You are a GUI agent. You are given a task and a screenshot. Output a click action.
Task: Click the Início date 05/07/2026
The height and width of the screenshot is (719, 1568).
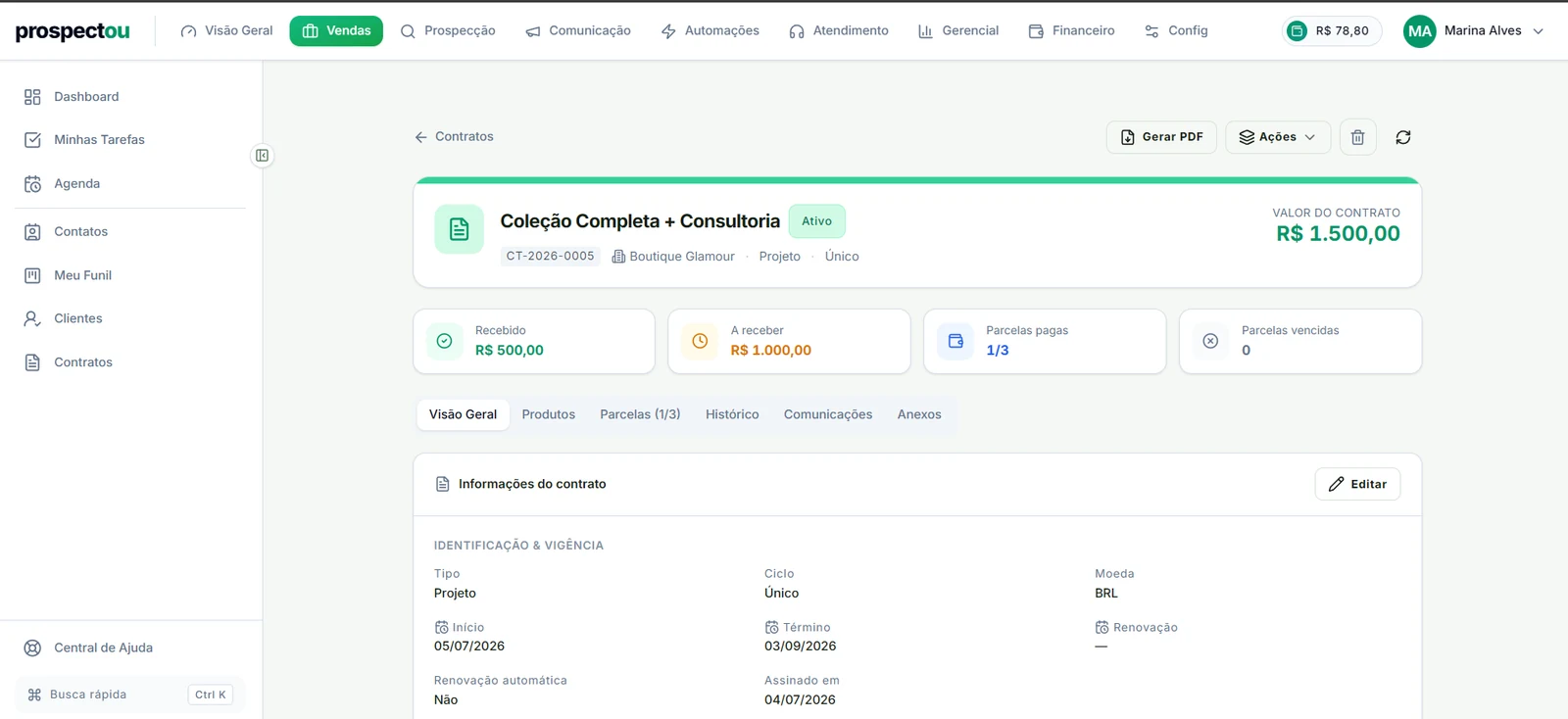click(x=469, y=647)
